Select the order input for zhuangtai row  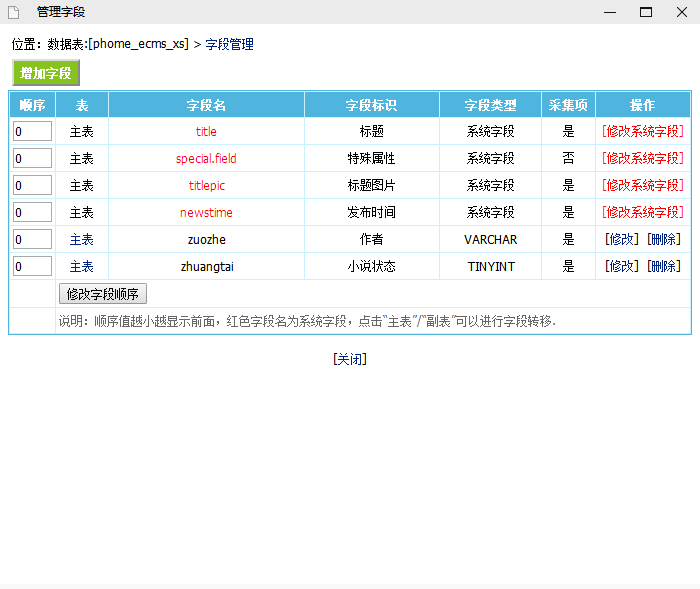(x=32, y=266)
